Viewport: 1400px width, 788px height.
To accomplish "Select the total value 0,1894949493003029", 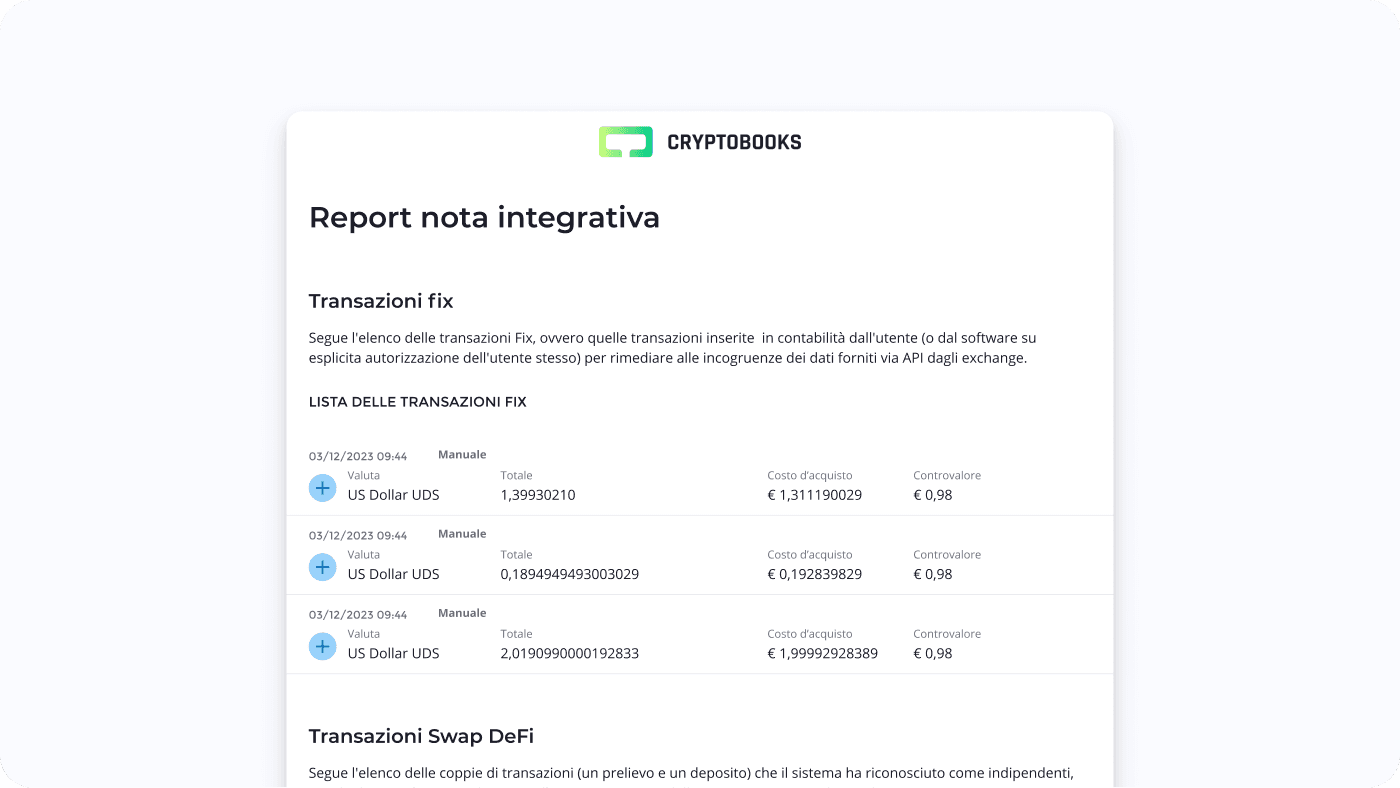I will pos(569,574).
